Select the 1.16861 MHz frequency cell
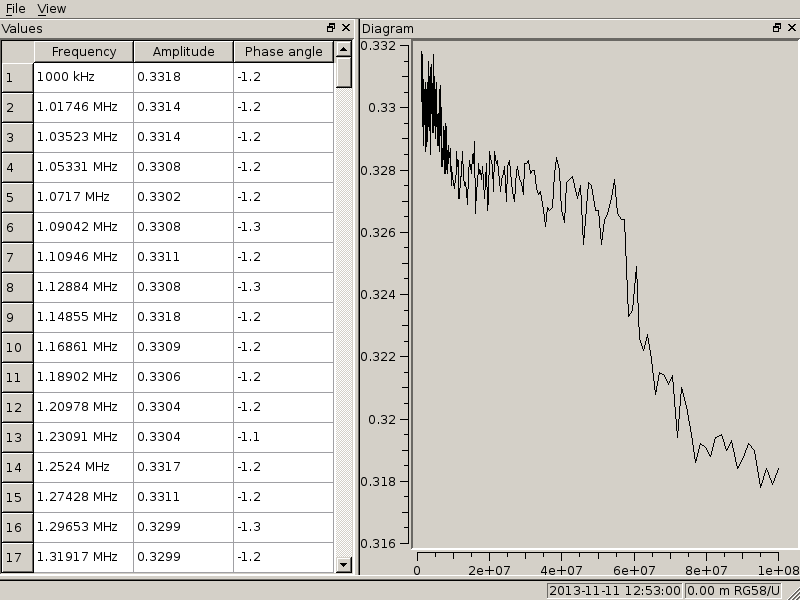 click(84, 347)
